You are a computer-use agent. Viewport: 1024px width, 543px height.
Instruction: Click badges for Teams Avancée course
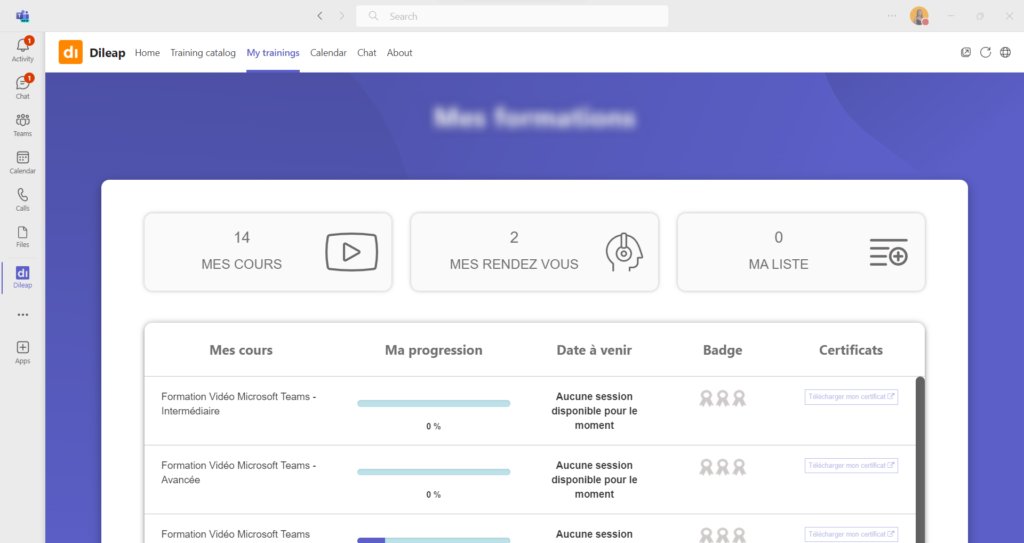pyautogui.click(x=722, y=467)
